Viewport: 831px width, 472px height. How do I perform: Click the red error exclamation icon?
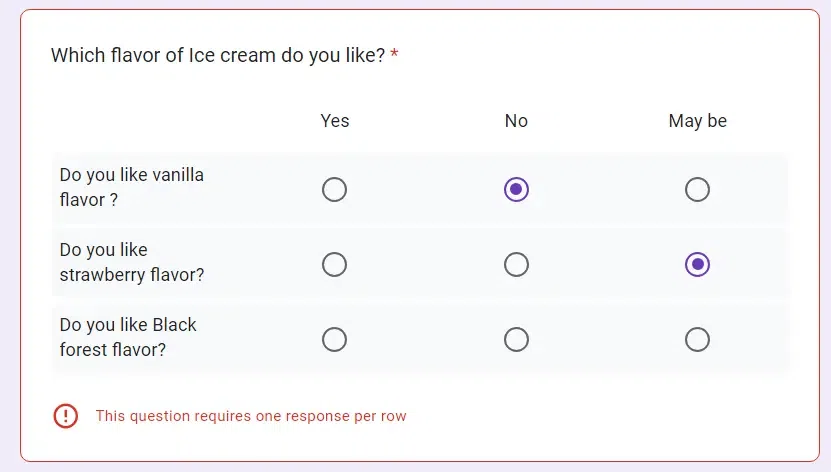click(x=66, y=416)
